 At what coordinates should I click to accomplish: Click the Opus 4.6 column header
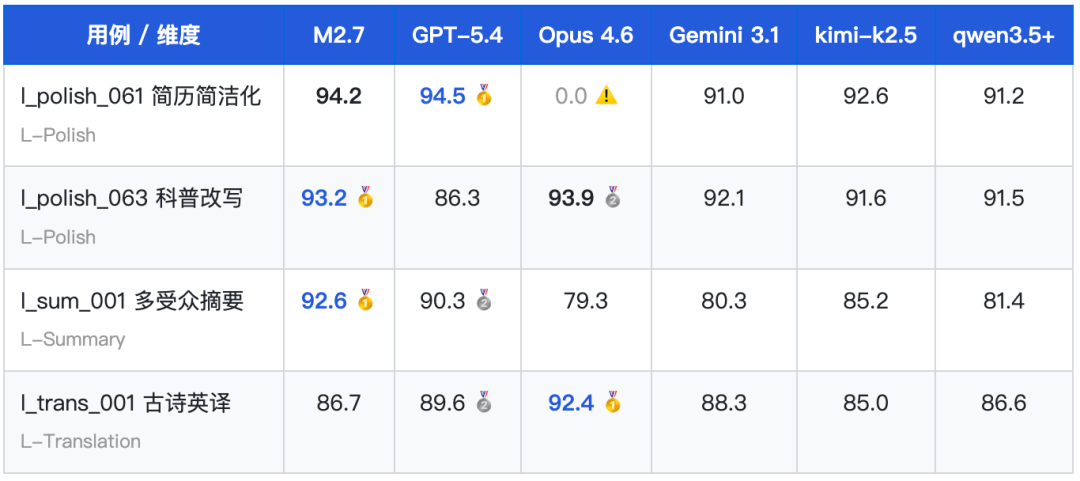[586, 36]
